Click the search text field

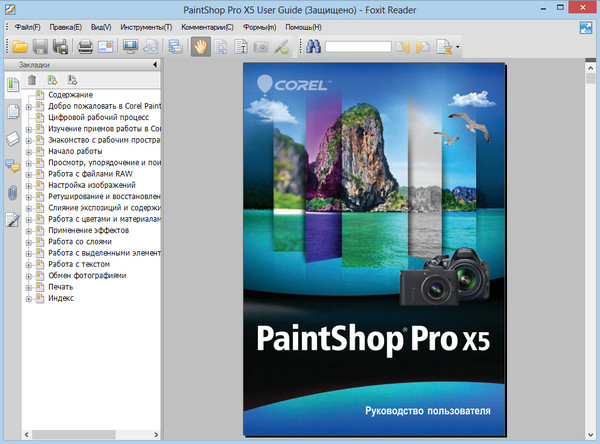click(x=357, y=46)
